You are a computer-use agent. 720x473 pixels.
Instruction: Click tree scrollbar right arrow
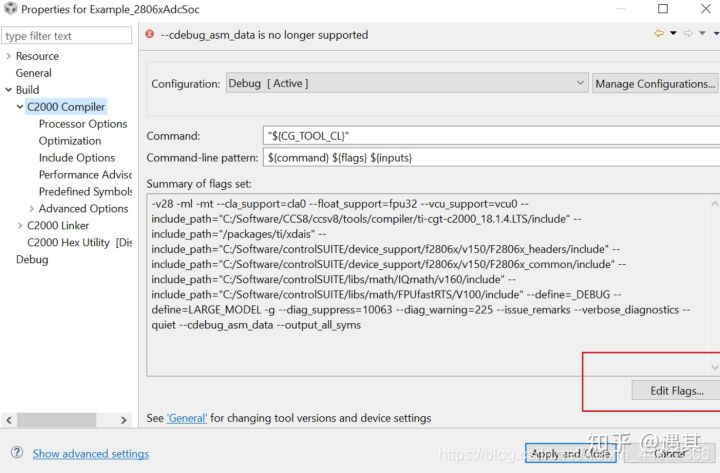(124, 420)
